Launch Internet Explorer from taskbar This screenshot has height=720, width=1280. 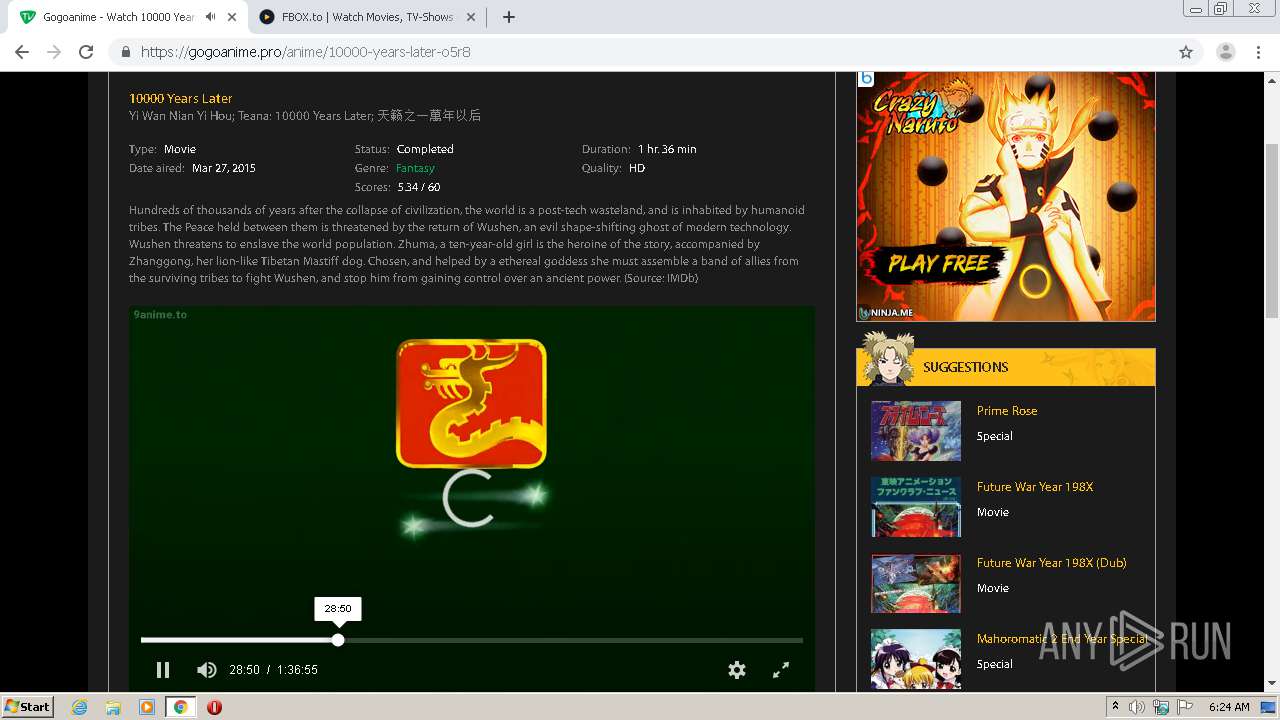tap(80, 707)
